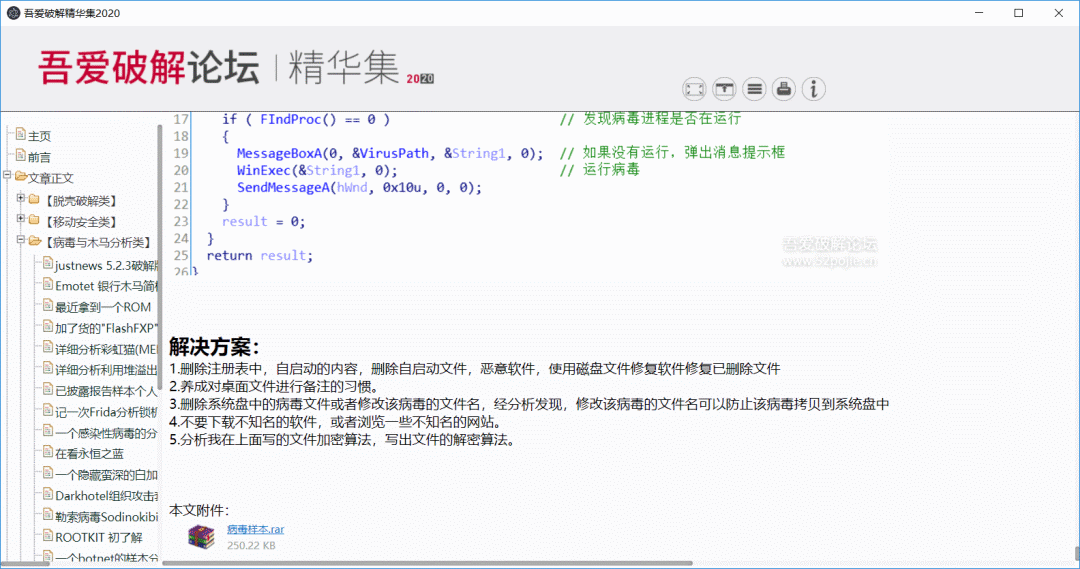Open article 详细分析利用堆溢出
Viewport: 1080px width, 569px height.
coord(106,370)
